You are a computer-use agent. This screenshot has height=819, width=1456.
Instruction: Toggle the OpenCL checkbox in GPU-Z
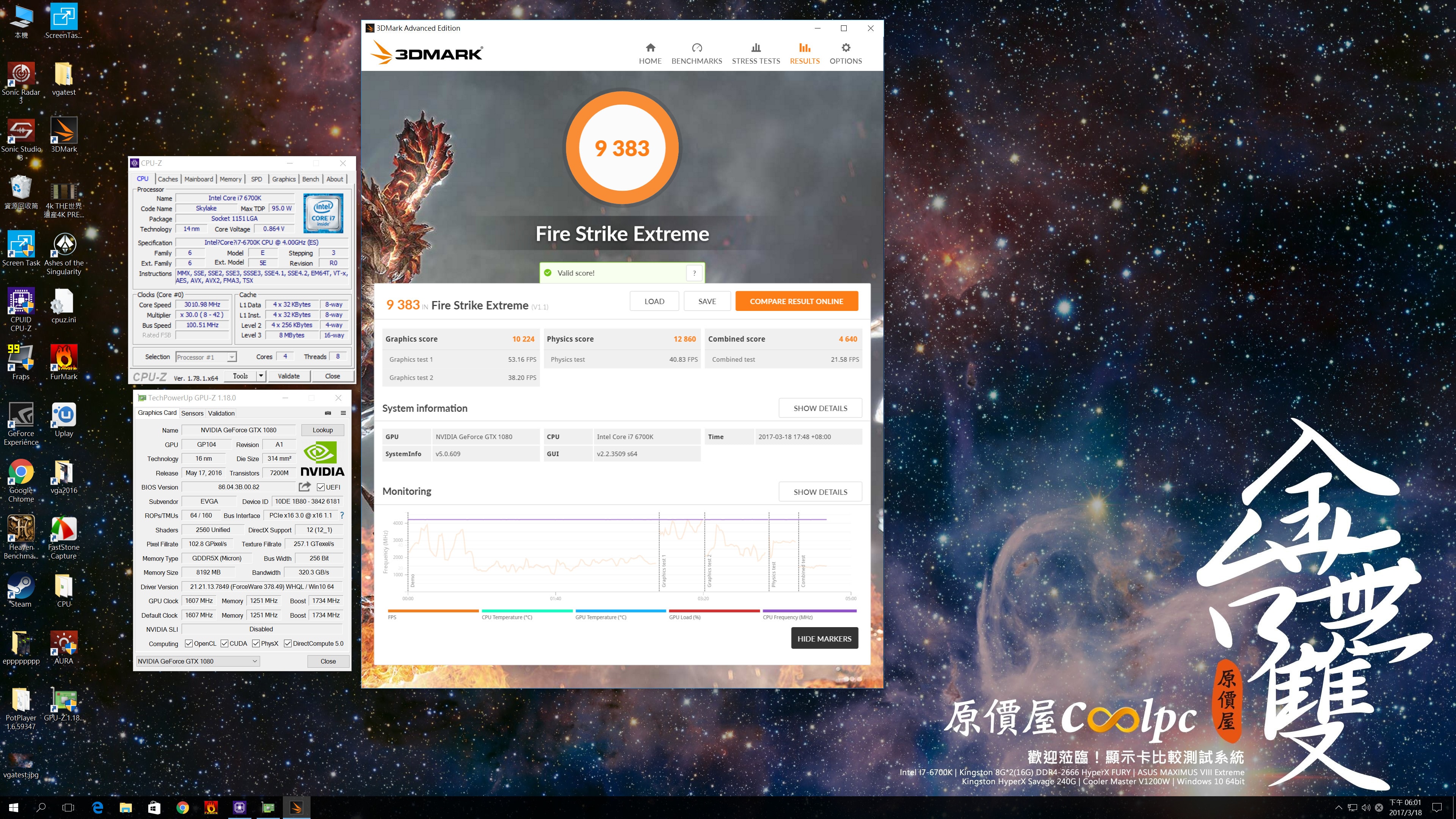coord(189,643)
